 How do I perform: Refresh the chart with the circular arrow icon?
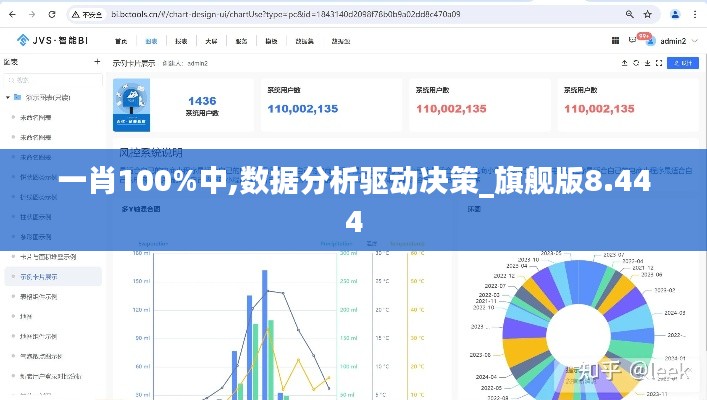[636, 63]
